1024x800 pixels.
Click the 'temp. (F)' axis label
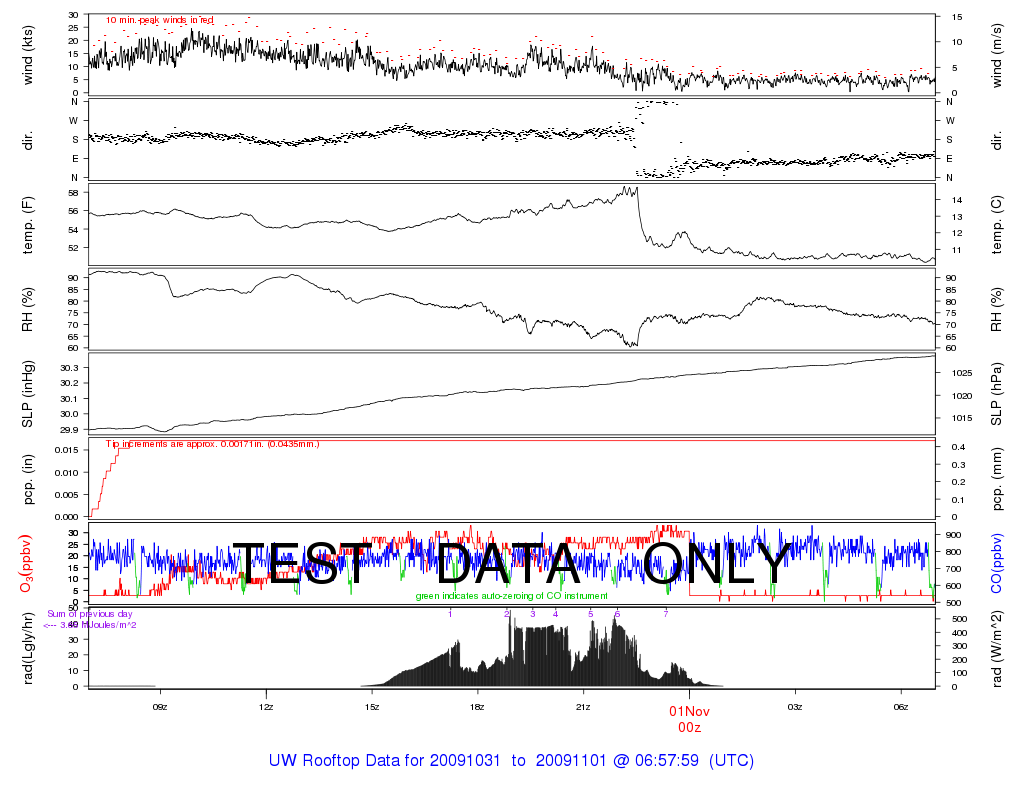27,225
